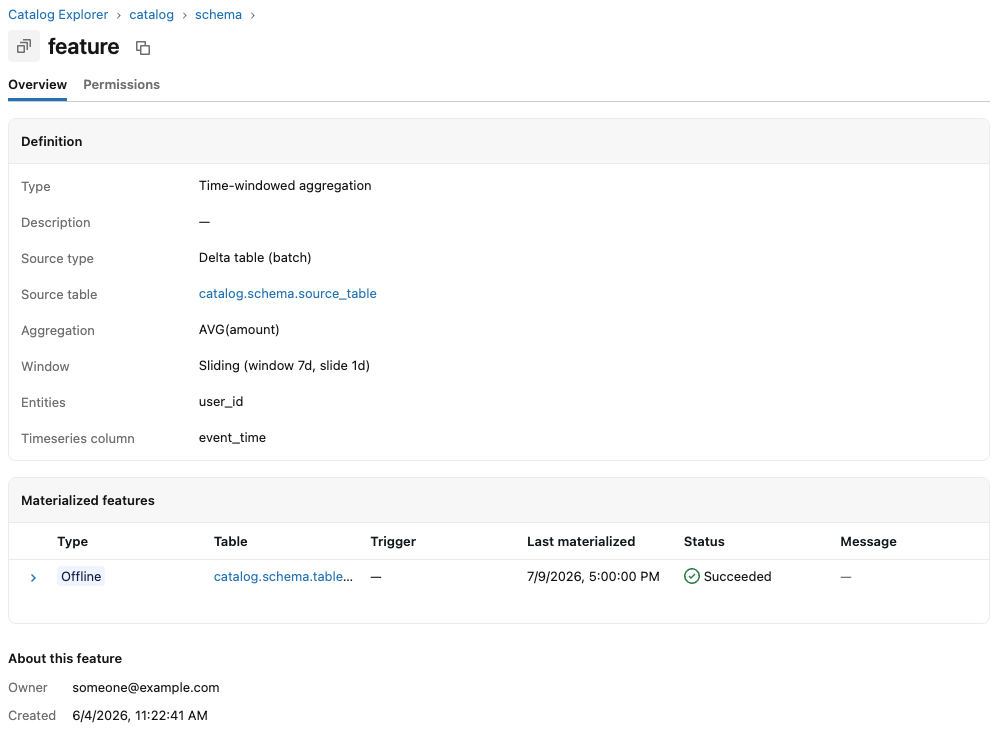
Task: Click the Succeeded status text
Action: tap(737, 576)
